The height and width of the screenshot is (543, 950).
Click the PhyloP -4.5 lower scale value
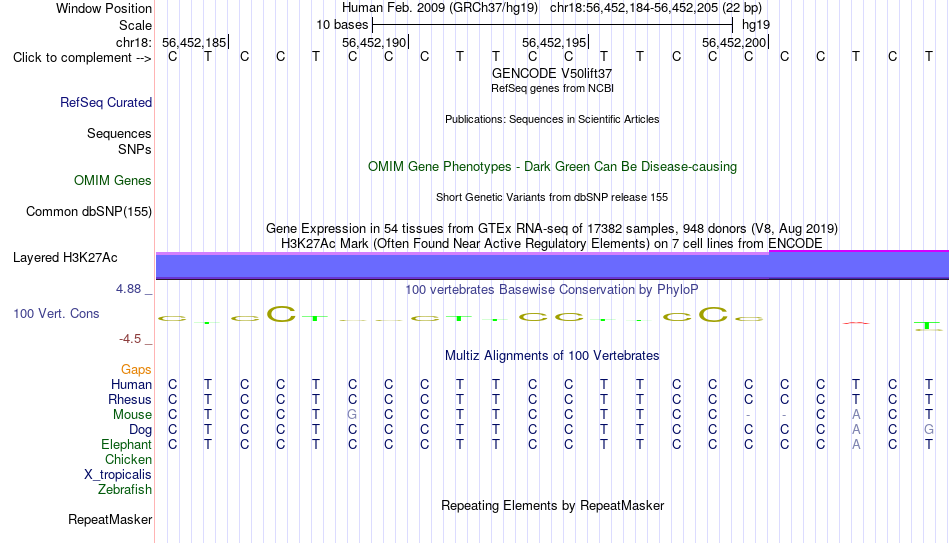(130, 339)
